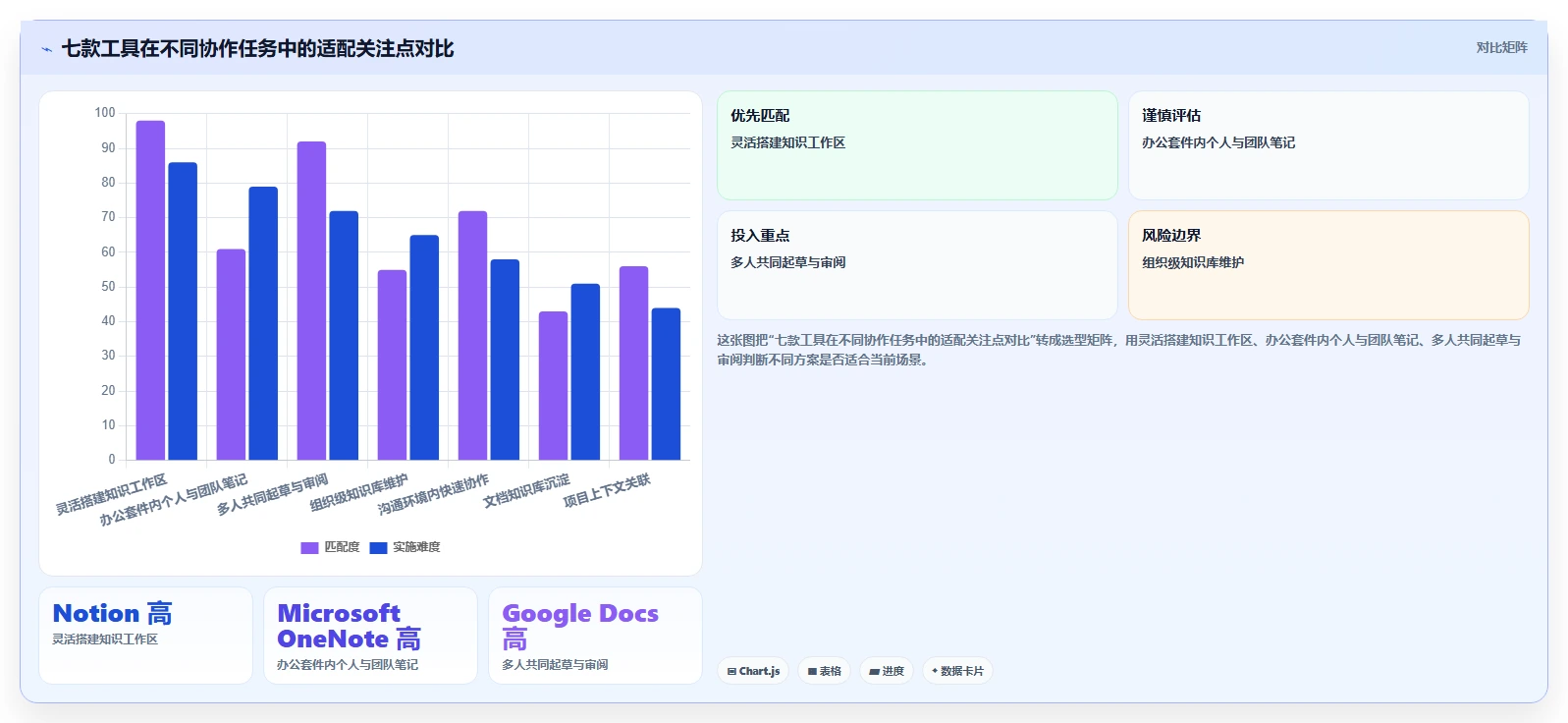Click the 进度 tag

pyautogui.click(x=887, y=671)
